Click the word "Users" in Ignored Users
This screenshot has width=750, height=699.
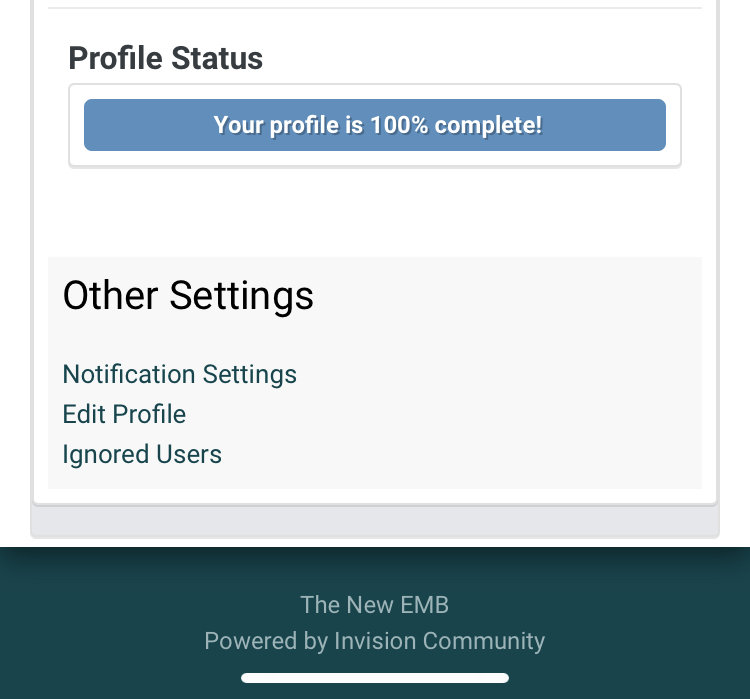point(189,454)
